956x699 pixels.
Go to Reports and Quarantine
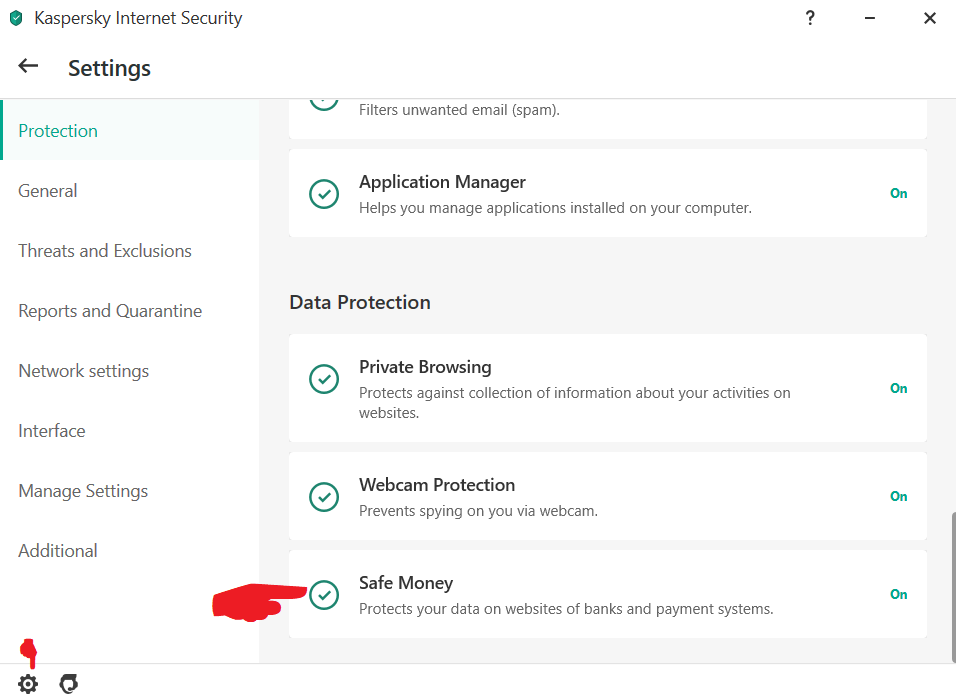[x=110, y=311]
